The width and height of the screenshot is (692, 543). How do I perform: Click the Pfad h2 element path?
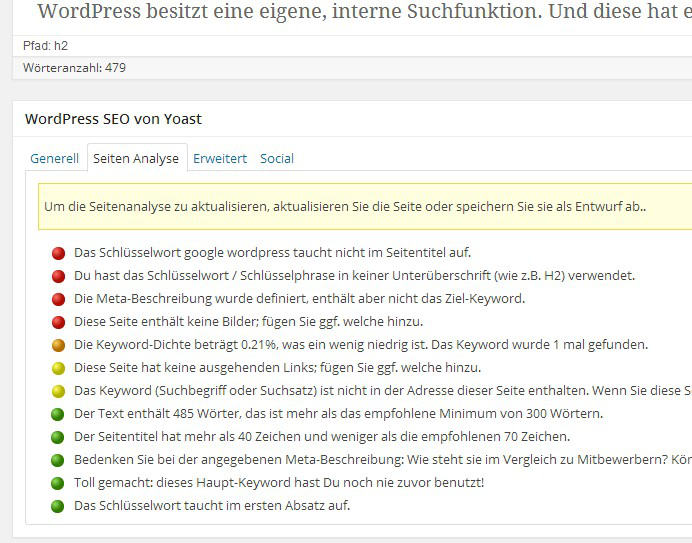tap(45, 45)
